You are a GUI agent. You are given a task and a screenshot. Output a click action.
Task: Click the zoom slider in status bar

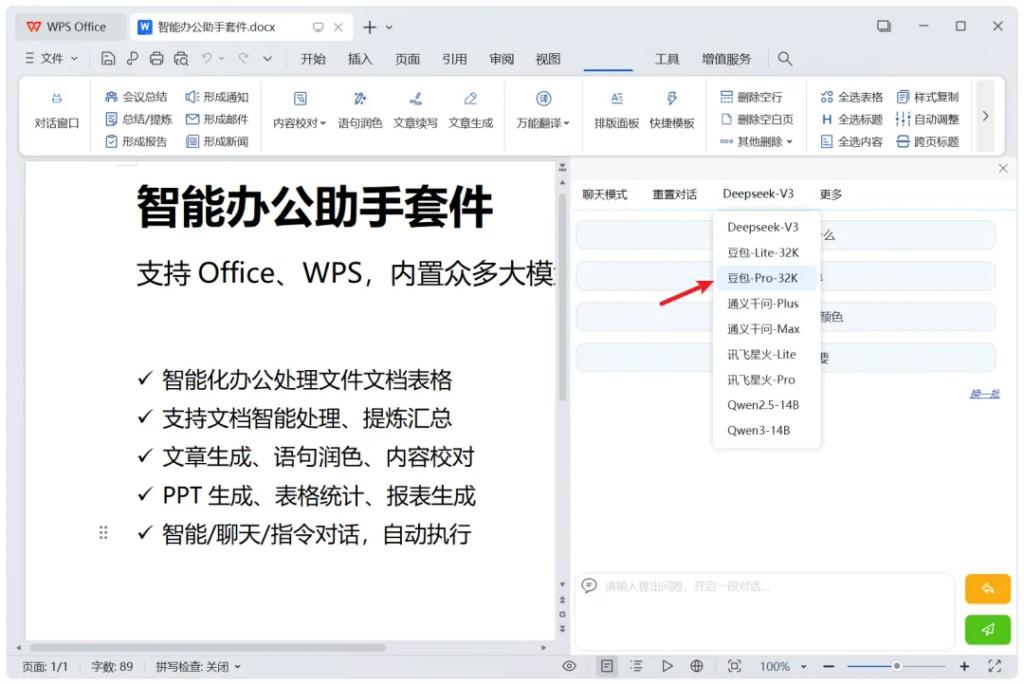(896, 666)
